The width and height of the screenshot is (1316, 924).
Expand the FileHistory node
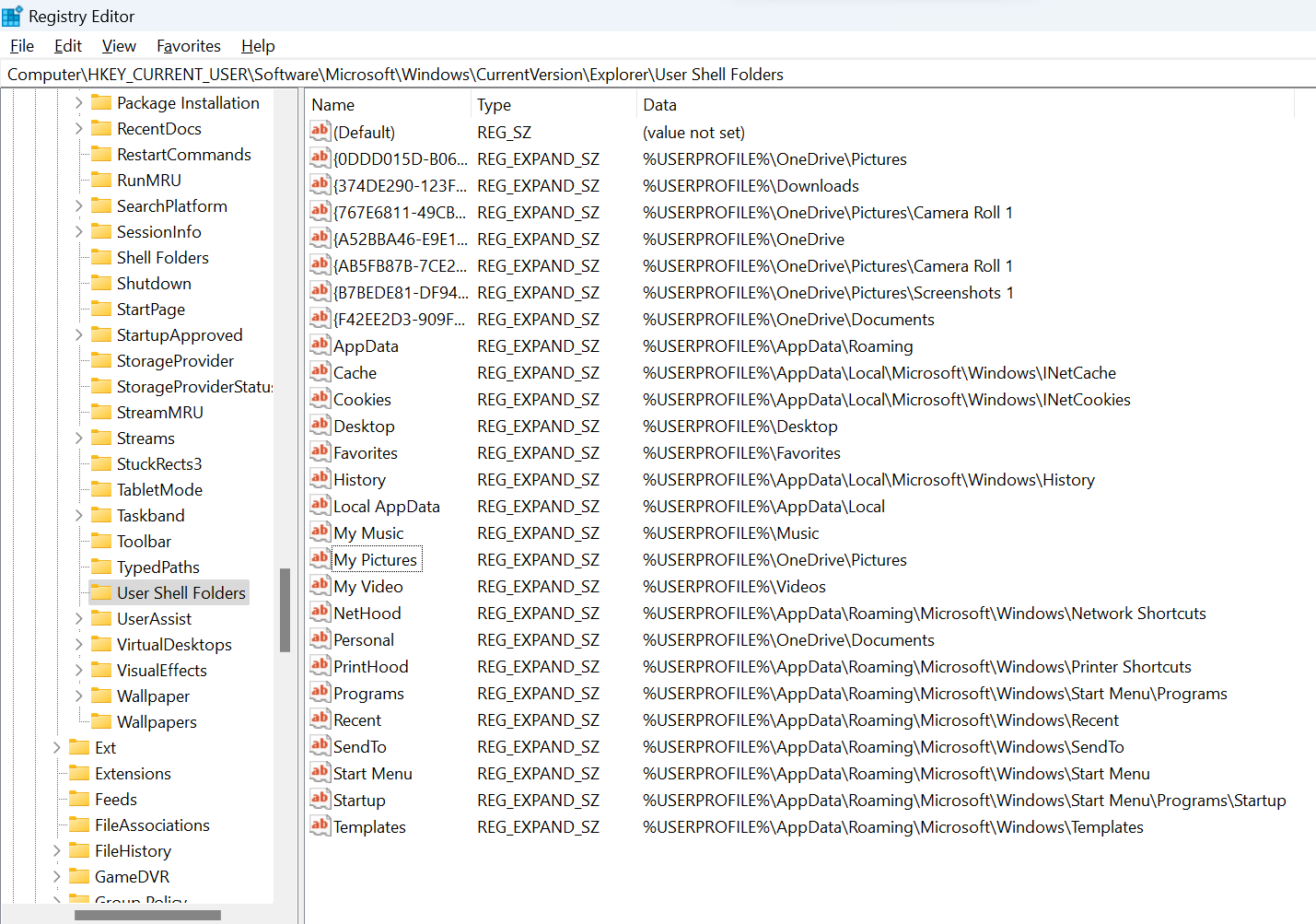(55, 850)
